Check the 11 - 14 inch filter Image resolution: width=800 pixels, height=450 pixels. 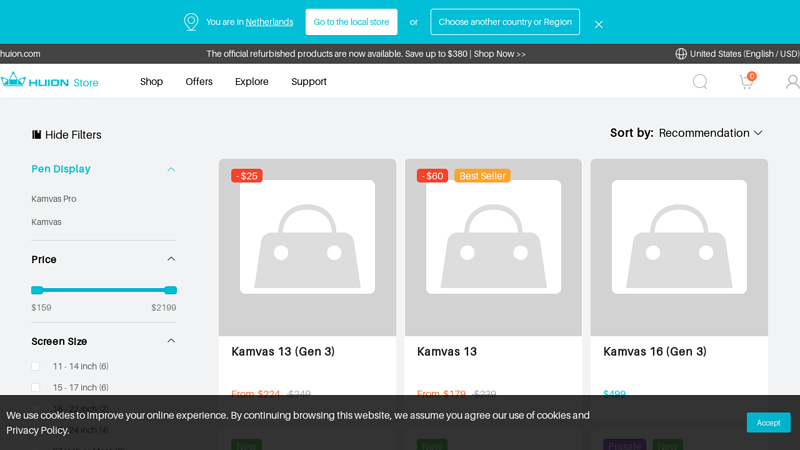coord(36,367)
